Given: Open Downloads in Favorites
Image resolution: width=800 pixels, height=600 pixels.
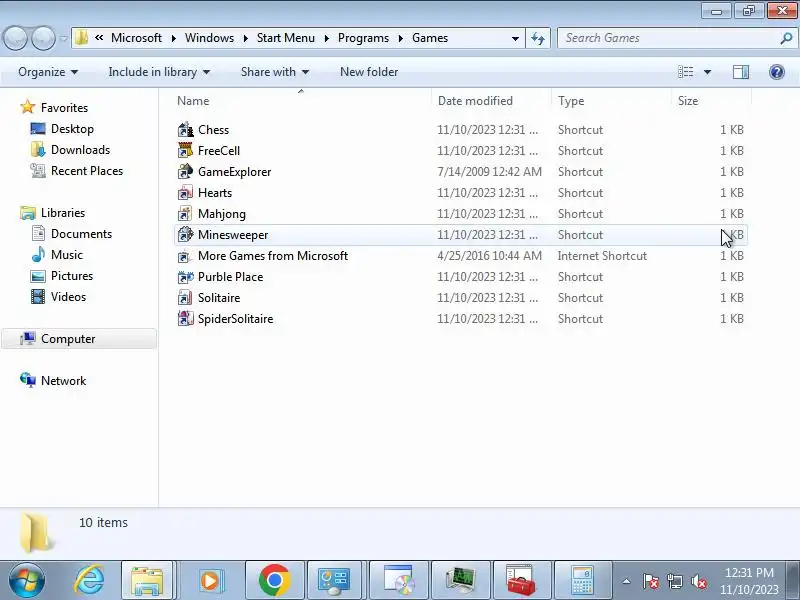Looking at the screenshot, I should (80, 150).
